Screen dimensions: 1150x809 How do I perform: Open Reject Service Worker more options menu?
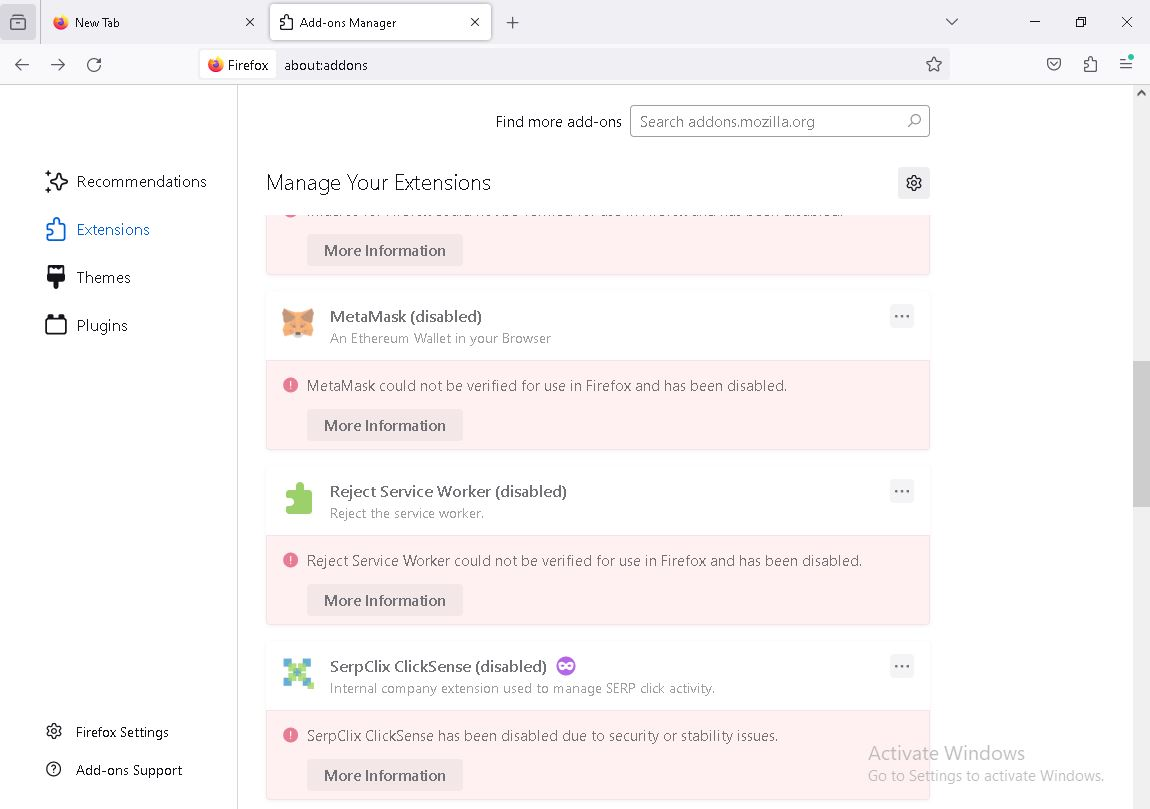tap(902, 491)
